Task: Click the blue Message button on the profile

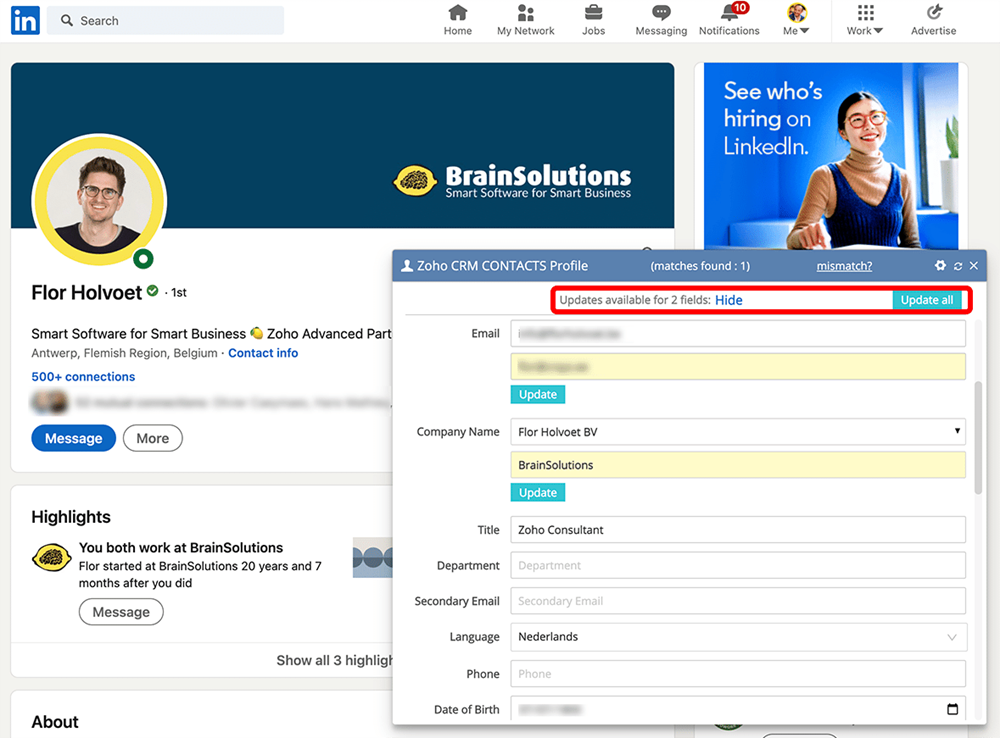Action: coord(73,438)
